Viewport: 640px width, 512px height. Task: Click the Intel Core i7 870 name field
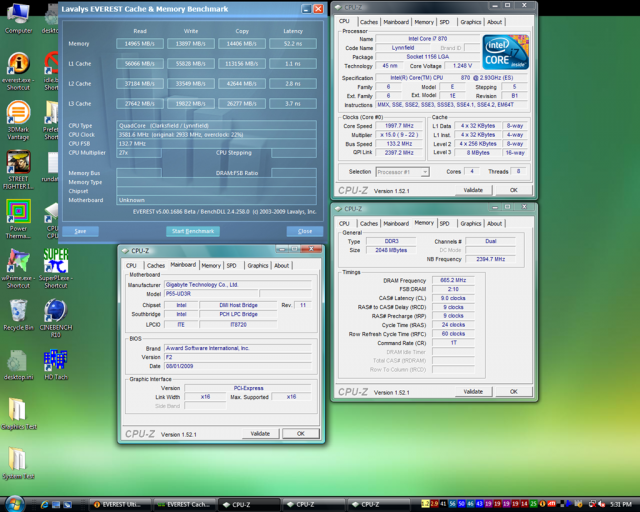427,39
